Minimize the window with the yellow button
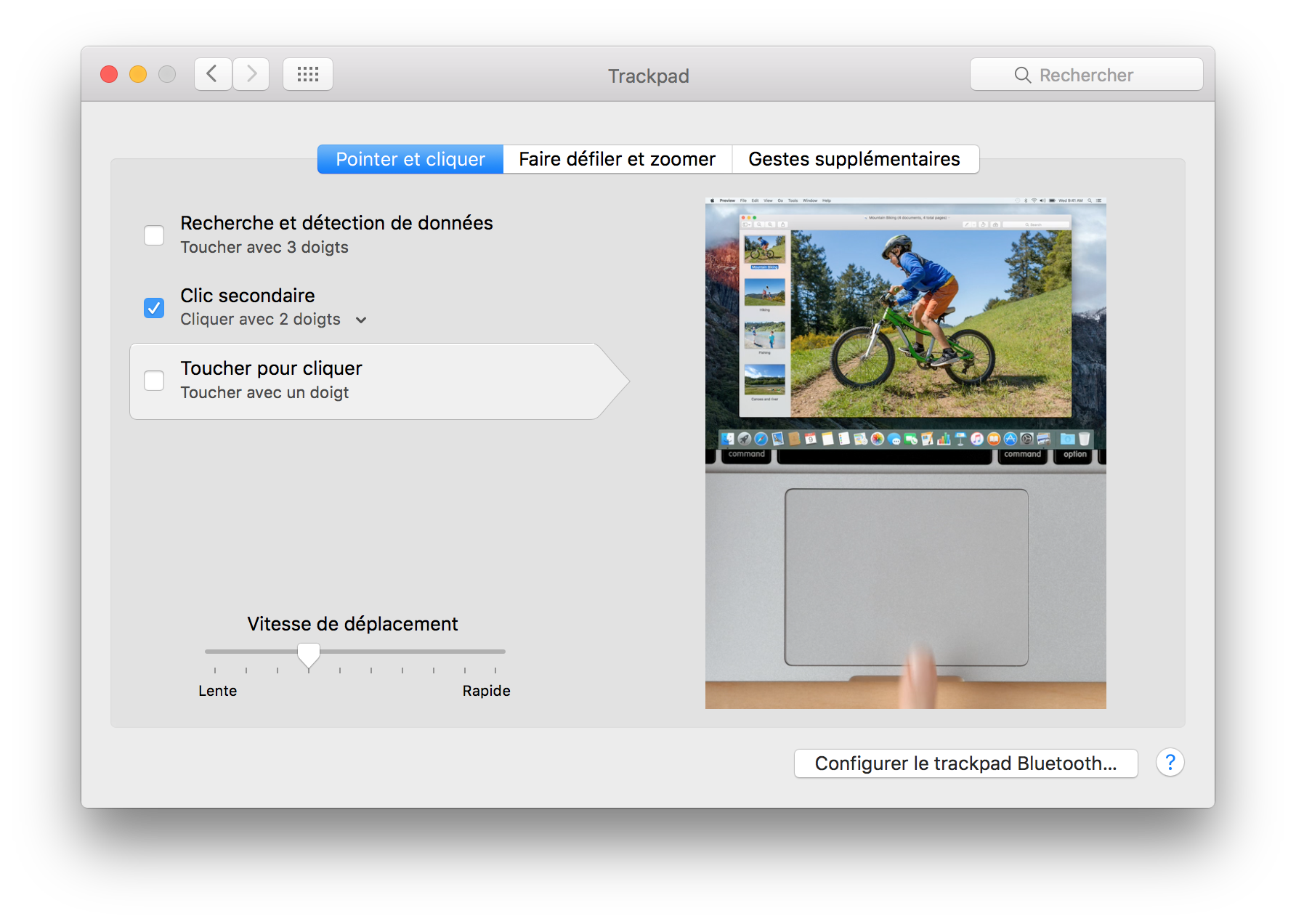 tap(138, 74)
